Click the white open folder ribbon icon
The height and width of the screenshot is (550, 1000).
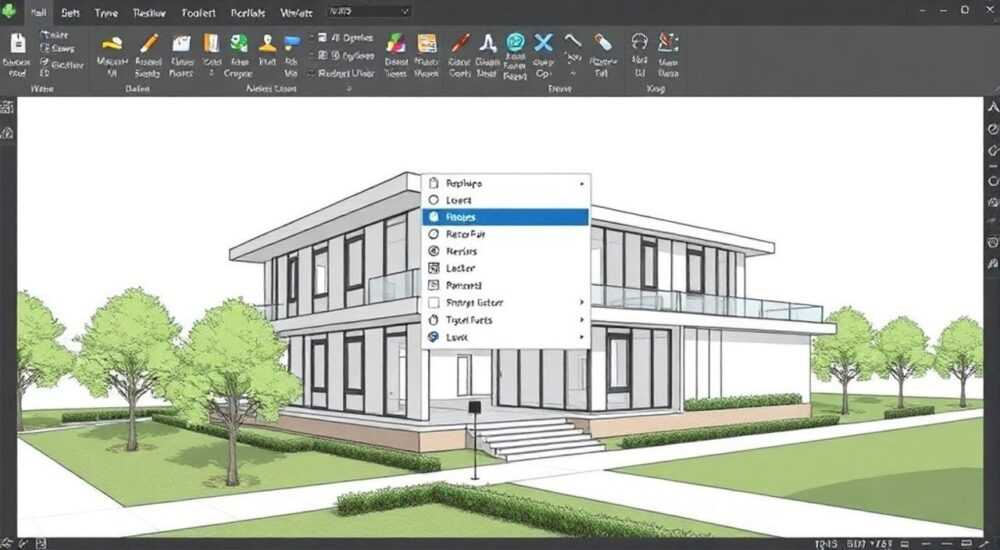pyautogui.click(x=182, y=43)
